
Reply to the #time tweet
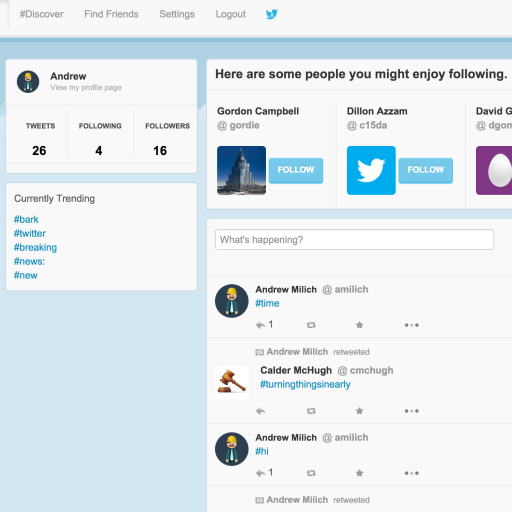260,325
